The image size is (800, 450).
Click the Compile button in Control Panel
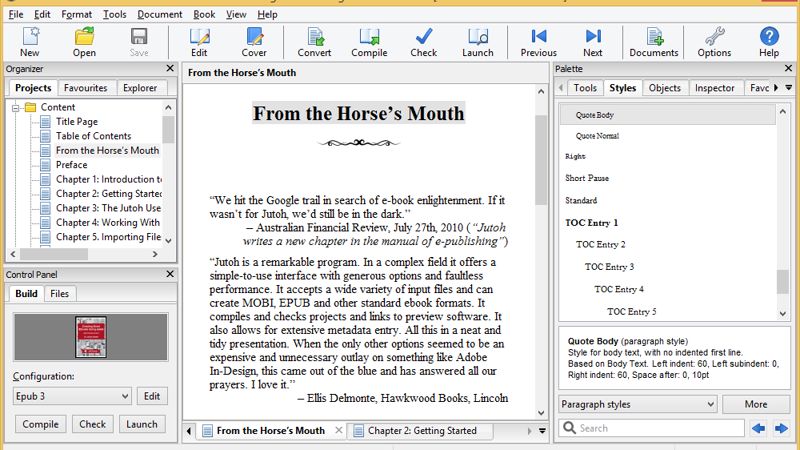(x=40, y=424)
